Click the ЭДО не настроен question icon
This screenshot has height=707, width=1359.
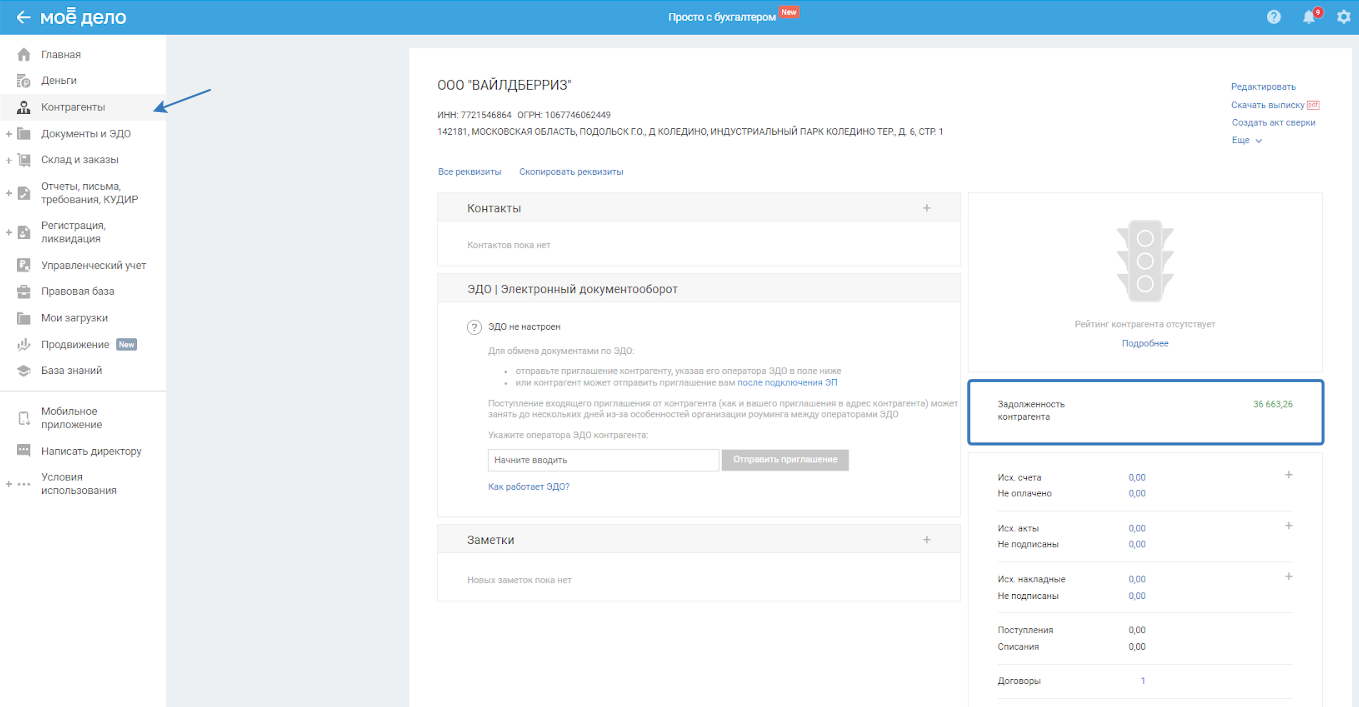(x=475, y=327)
